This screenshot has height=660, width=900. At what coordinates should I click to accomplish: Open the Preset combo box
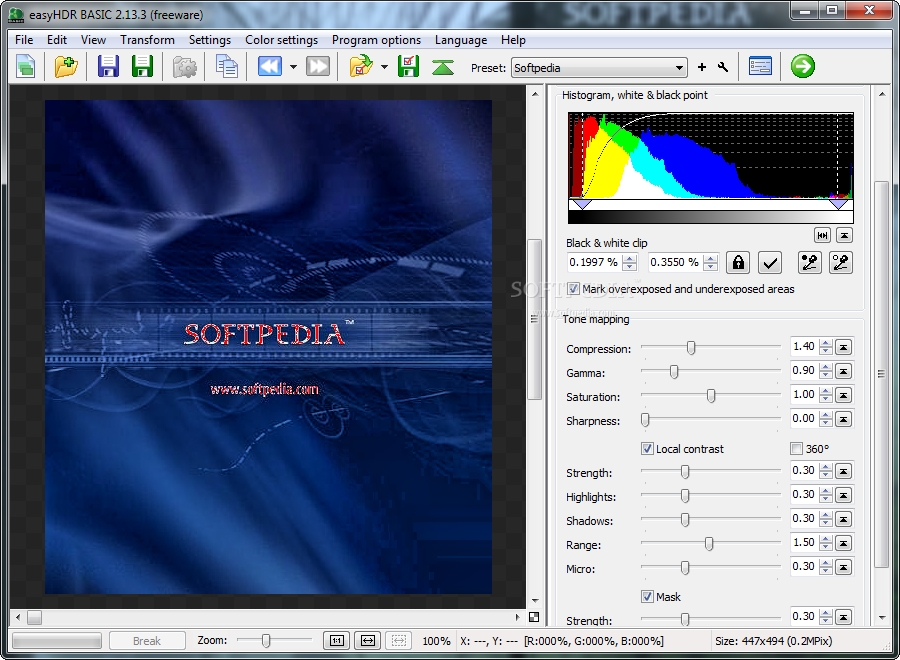click(599, 68)
